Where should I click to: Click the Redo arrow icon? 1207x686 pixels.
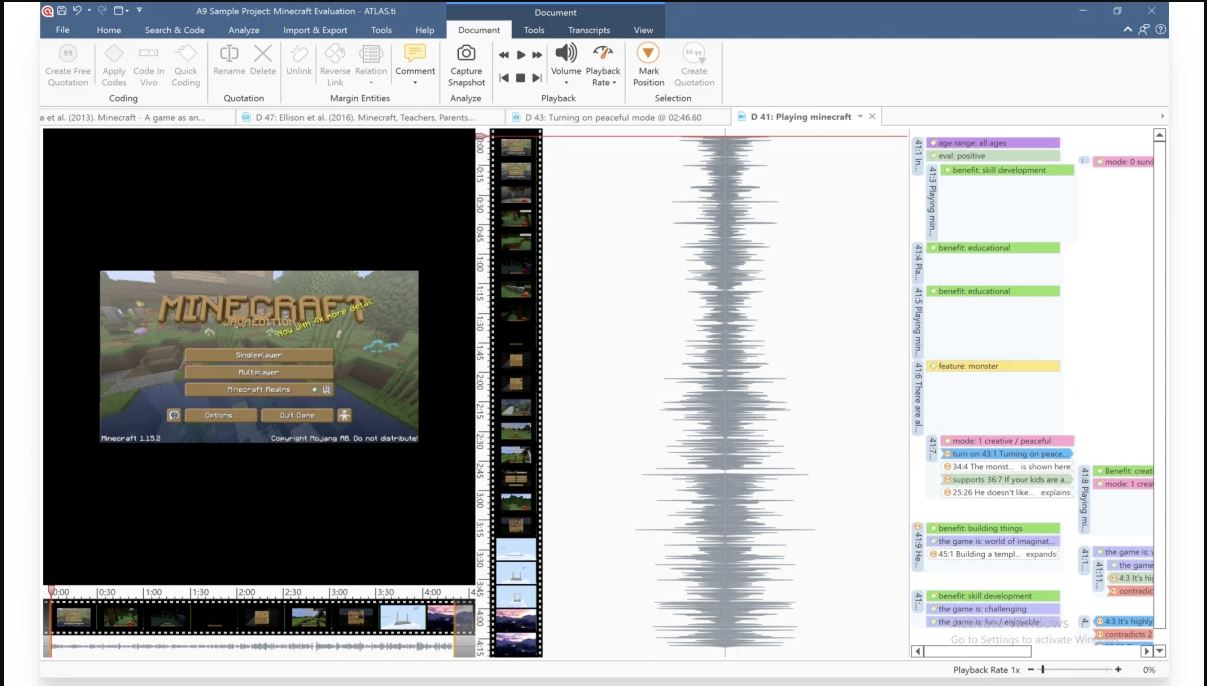point(103,12)
